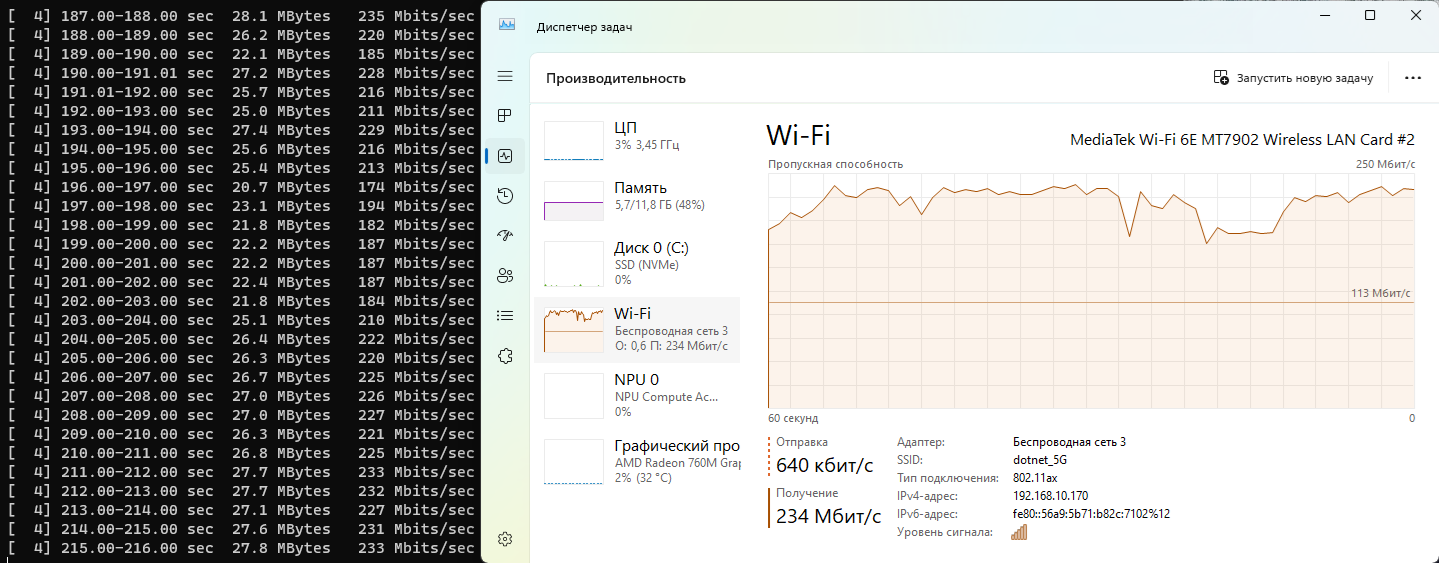The image size is (1439, 563).
Task: Go to the Processes page icon
Action: point(505,115)
